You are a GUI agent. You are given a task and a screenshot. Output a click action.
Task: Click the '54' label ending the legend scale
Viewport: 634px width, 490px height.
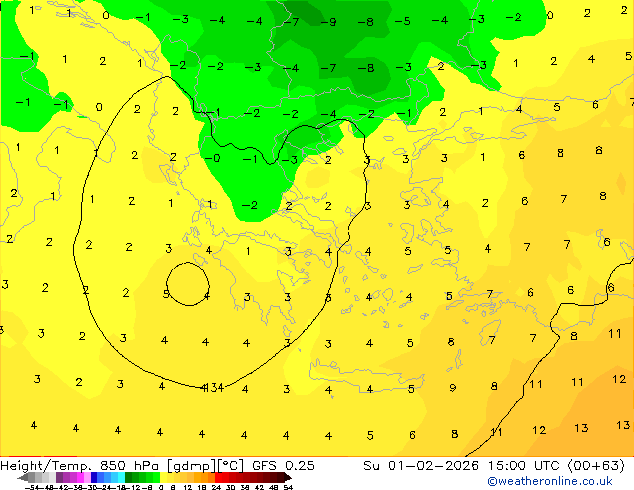click(287, 487)
